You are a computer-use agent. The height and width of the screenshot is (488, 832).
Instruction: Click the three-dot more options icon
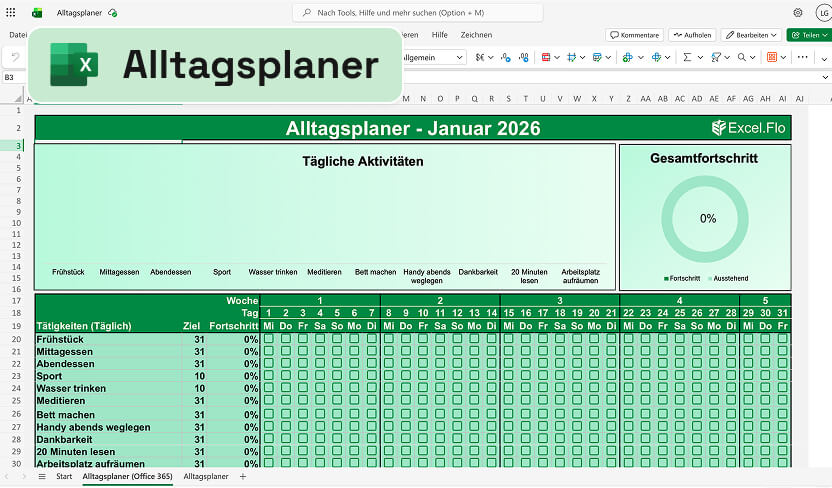[802, 57]
